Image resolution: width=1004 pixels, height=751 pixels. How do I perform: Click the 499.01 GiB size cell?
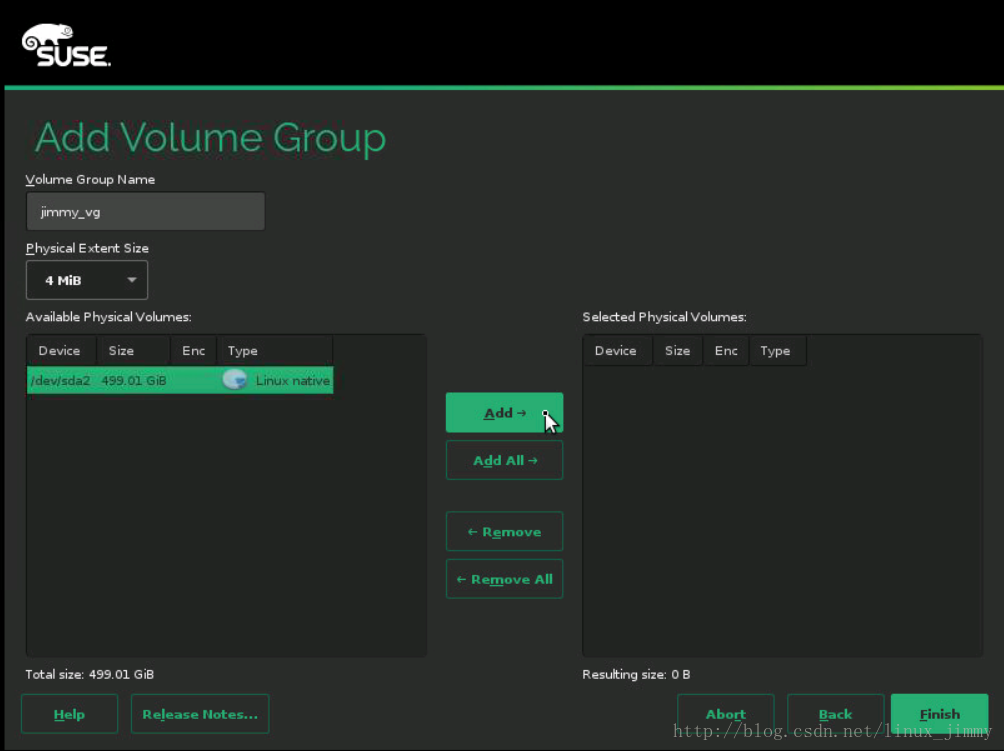133,380
